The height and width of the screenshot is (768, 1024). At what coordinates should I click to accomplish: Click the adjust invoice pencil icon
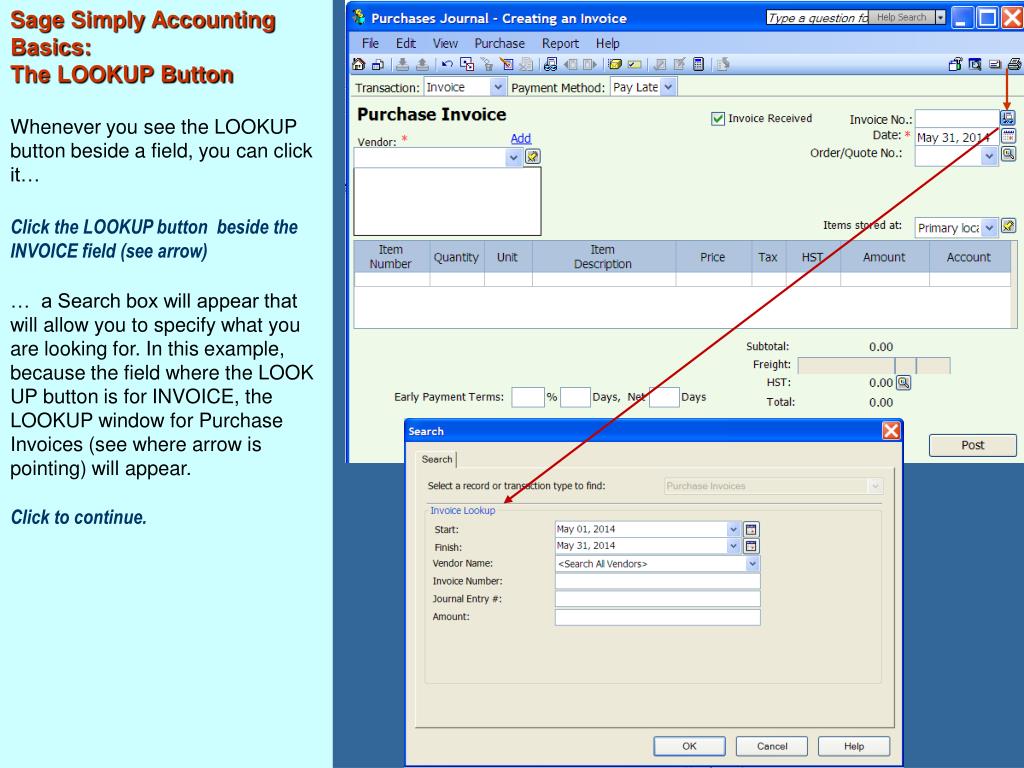pyautogui.click(x=507, y=64)
